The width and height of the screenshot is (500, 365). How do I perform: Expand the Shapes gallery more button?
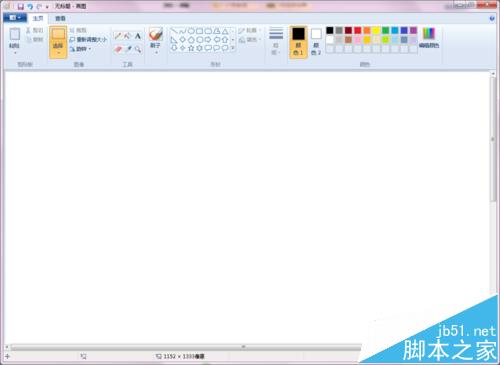click(x=233, y=48)
